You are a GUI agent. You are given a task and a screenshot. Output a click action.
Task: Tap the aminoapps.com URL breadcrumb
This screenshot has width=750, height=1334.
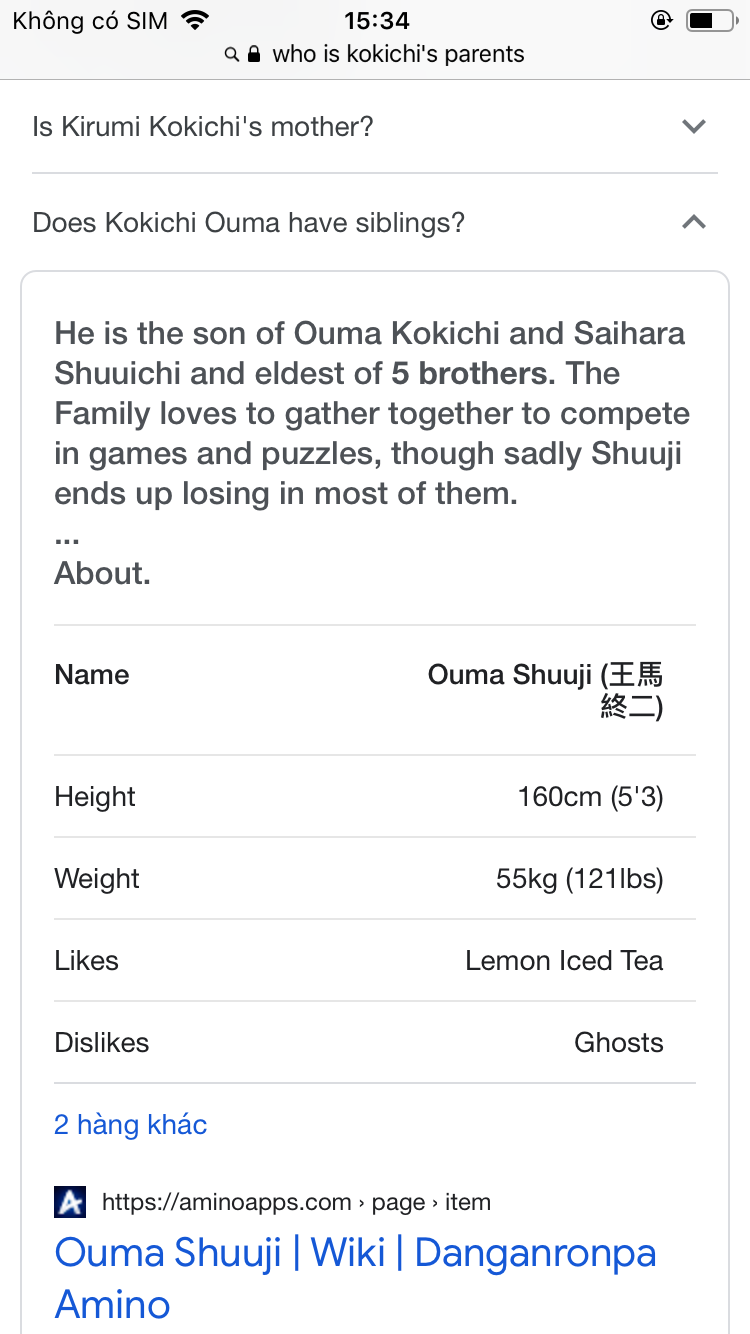(x=296, y=1201)
